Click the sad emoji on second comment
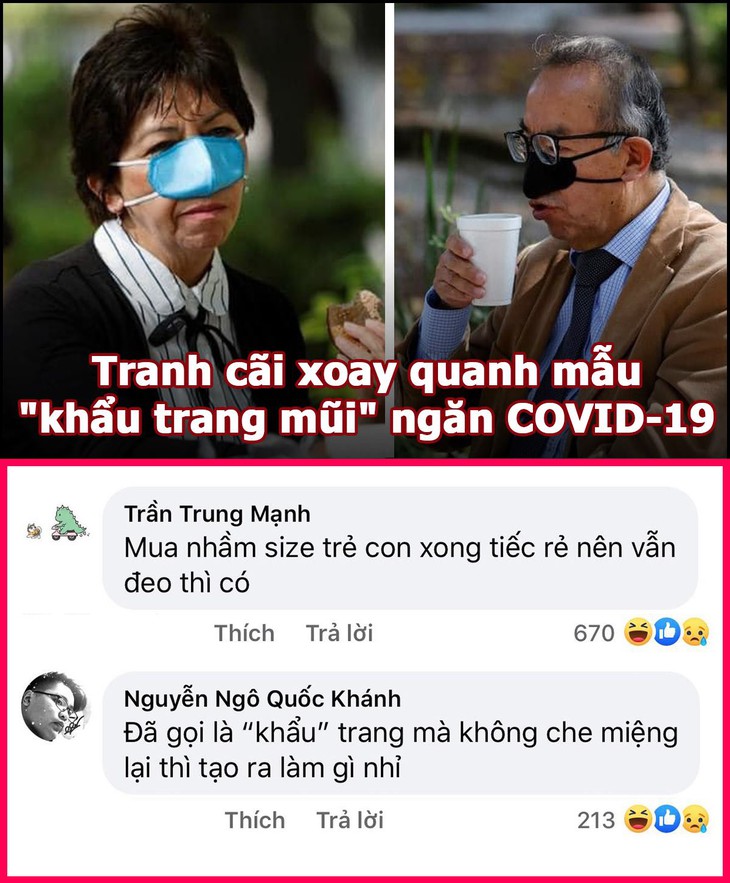This screenshot has width=730, height=883. (x=696, y=819)
